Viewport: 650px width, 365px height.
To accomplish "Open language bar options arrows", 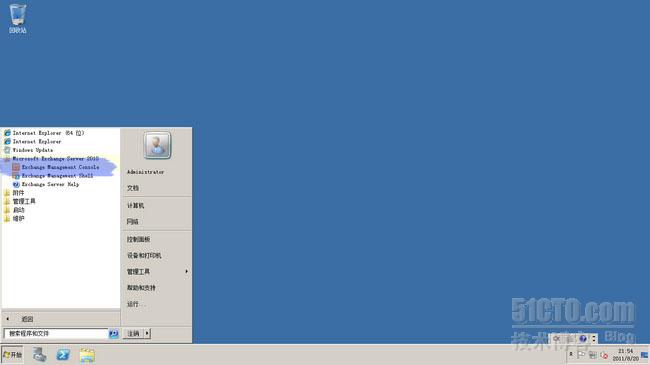I will coord(594,339).
